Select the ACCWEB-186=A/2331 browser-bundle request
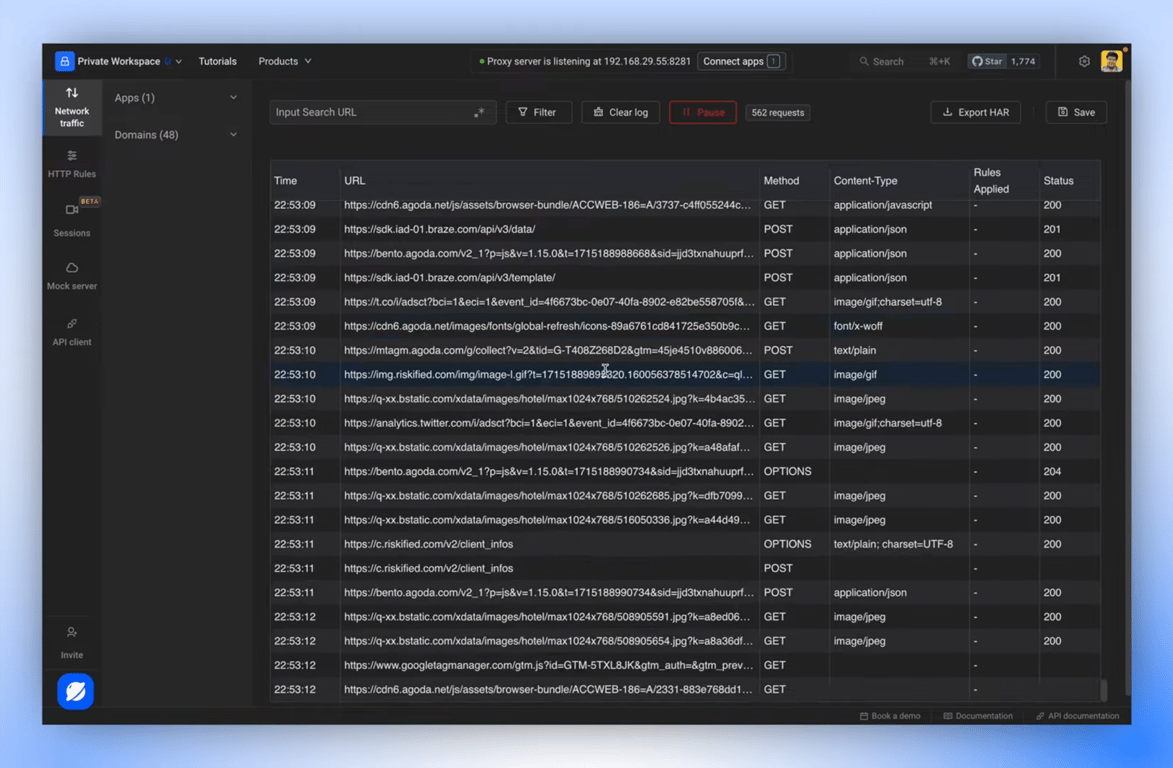1173x768 pixels. tap(685, 689)
